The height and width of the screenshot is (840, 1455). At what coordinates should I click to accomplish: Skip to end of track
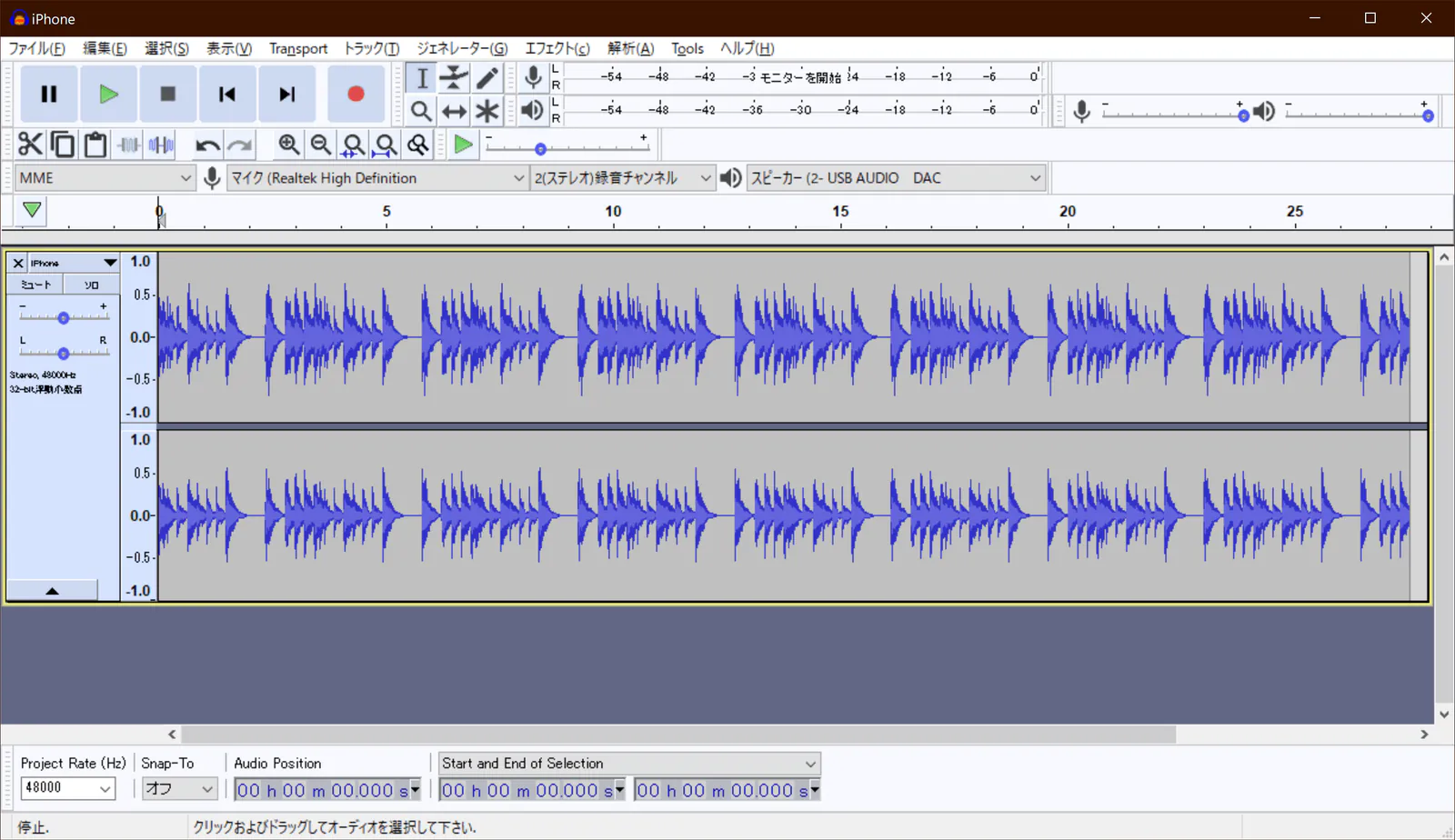[287, 94]
